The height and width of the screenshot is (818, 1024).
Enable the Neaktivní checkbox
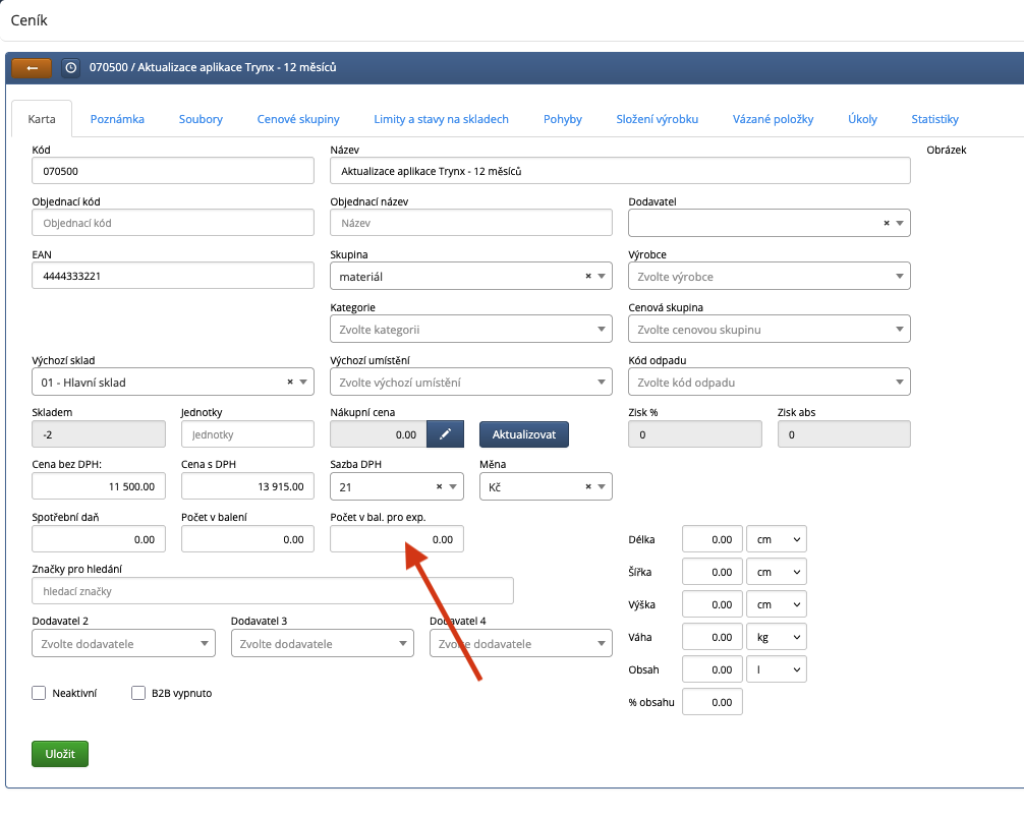[x=40, y=693]
